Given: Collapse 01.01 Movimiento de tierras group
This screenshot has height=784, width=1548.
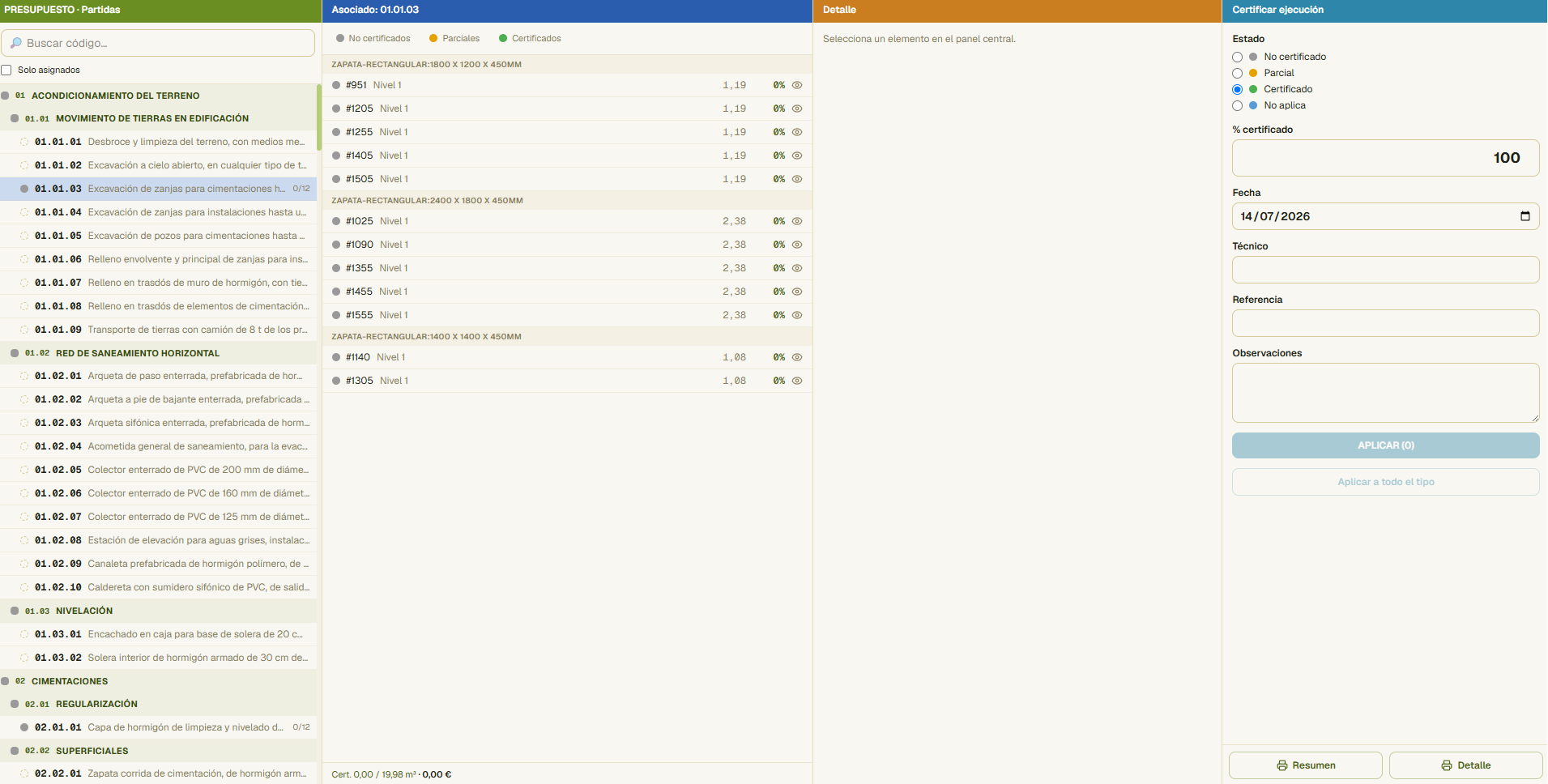Looking at the screenshot, I should pyautogui.click(x=158, y=118).
